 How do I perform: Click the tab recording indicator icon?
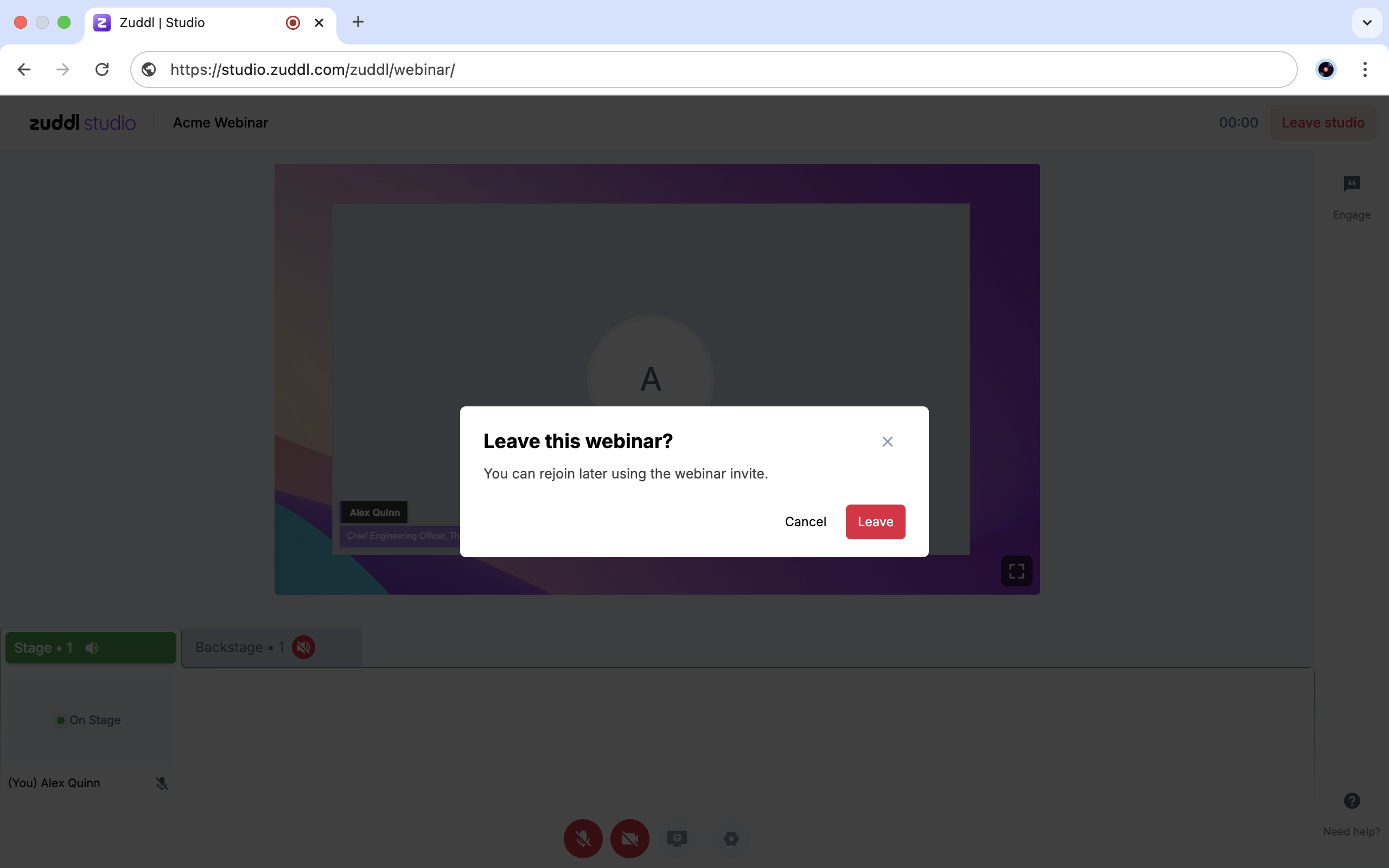[x=293, y=22]
